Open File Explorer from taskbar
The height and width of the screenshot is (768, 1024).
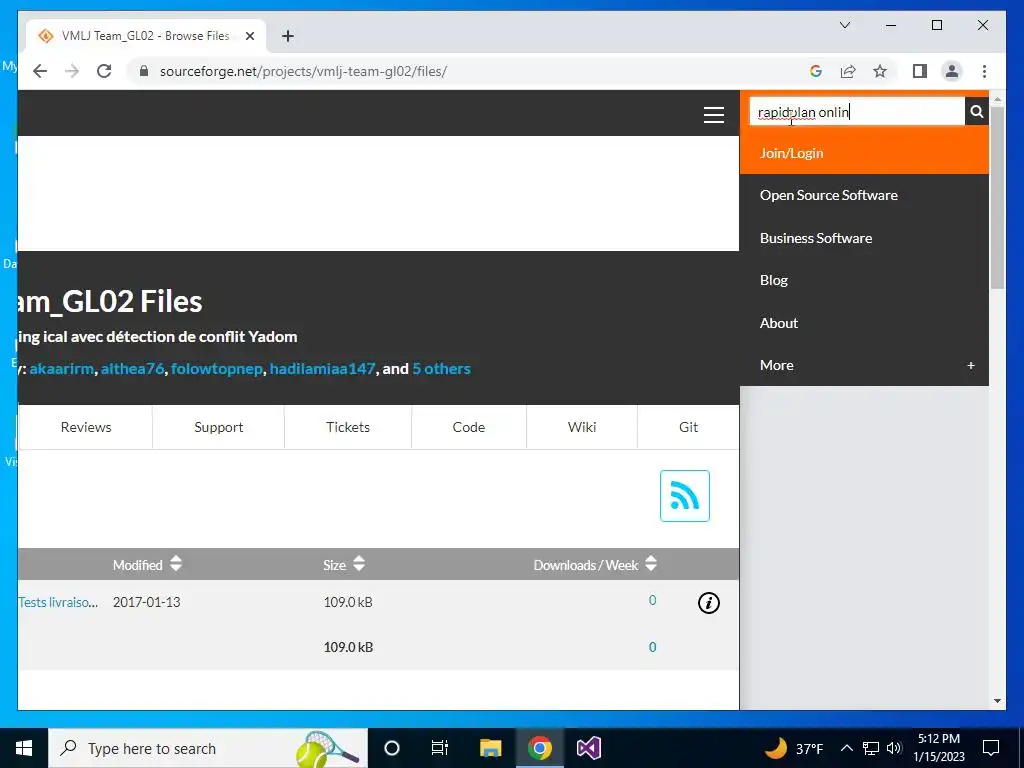[490, 748]
